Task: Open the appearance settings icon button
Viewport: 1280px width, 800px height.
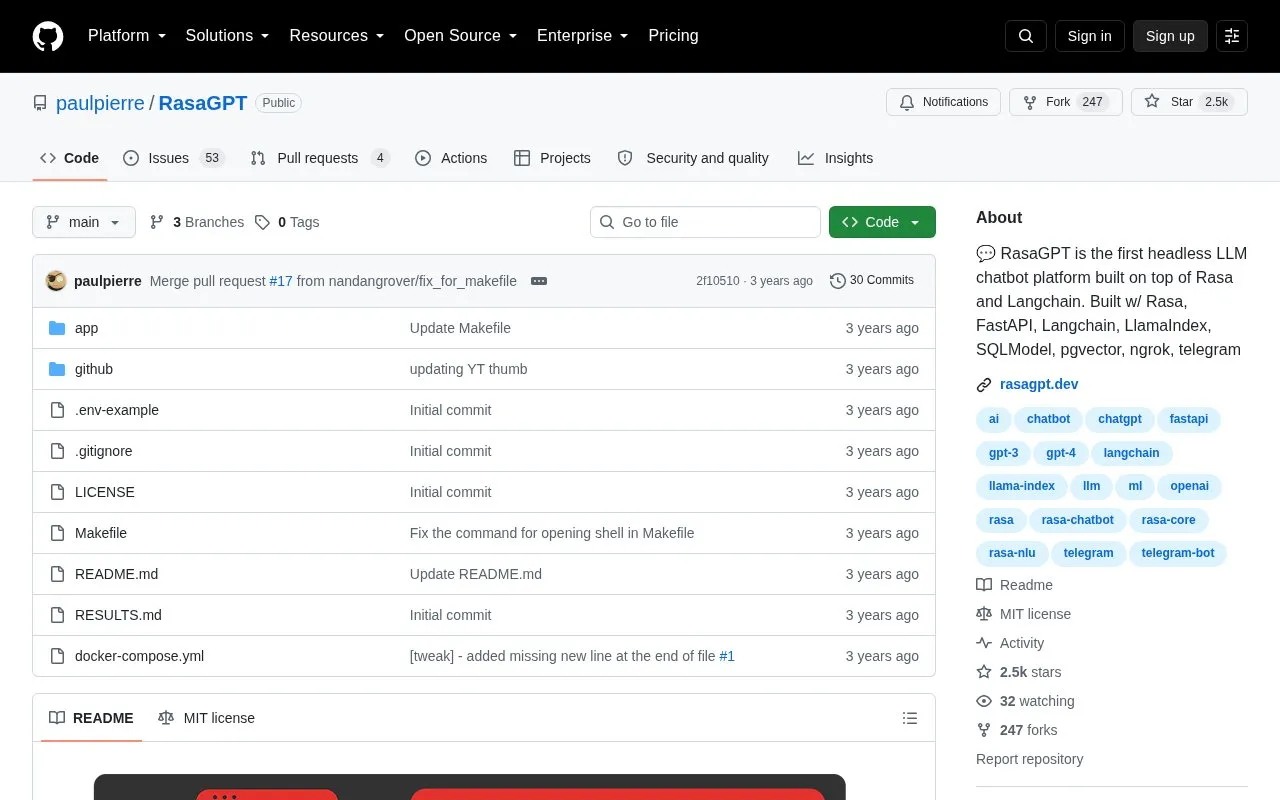Action: (1232, 36)
